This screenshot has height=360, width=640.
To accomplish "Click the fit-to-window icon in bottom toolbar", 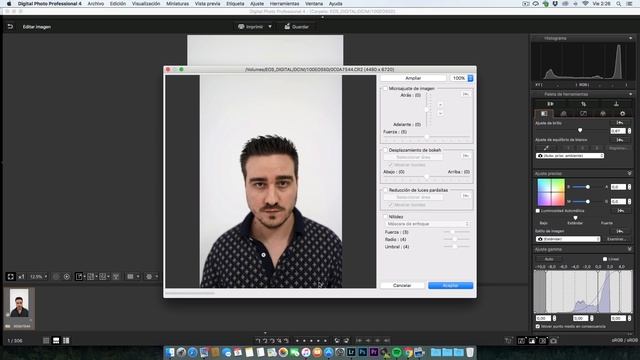I will (11, 276).
